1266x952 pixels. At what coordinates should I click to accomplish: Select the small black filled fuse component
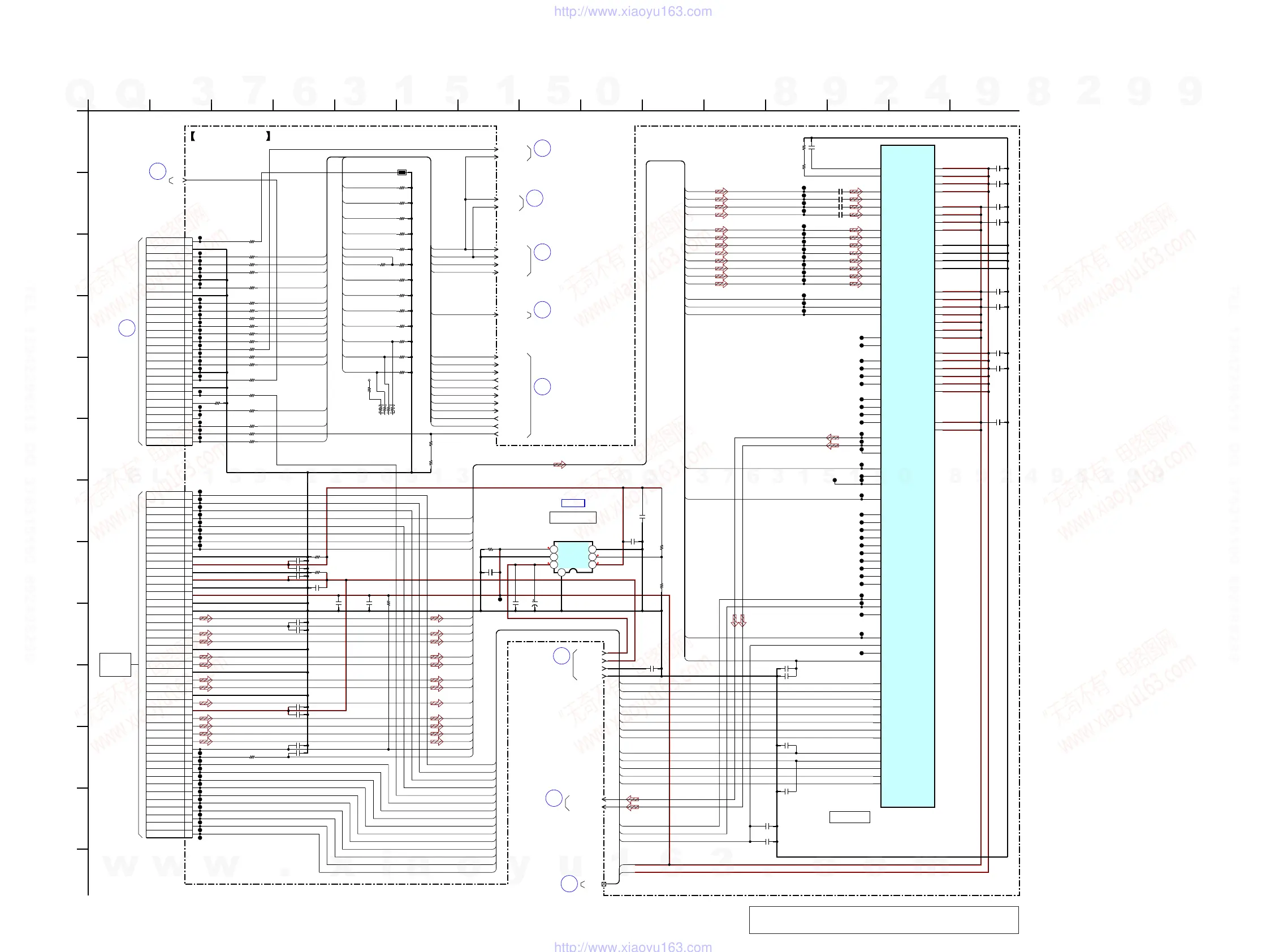click(402, 172)
